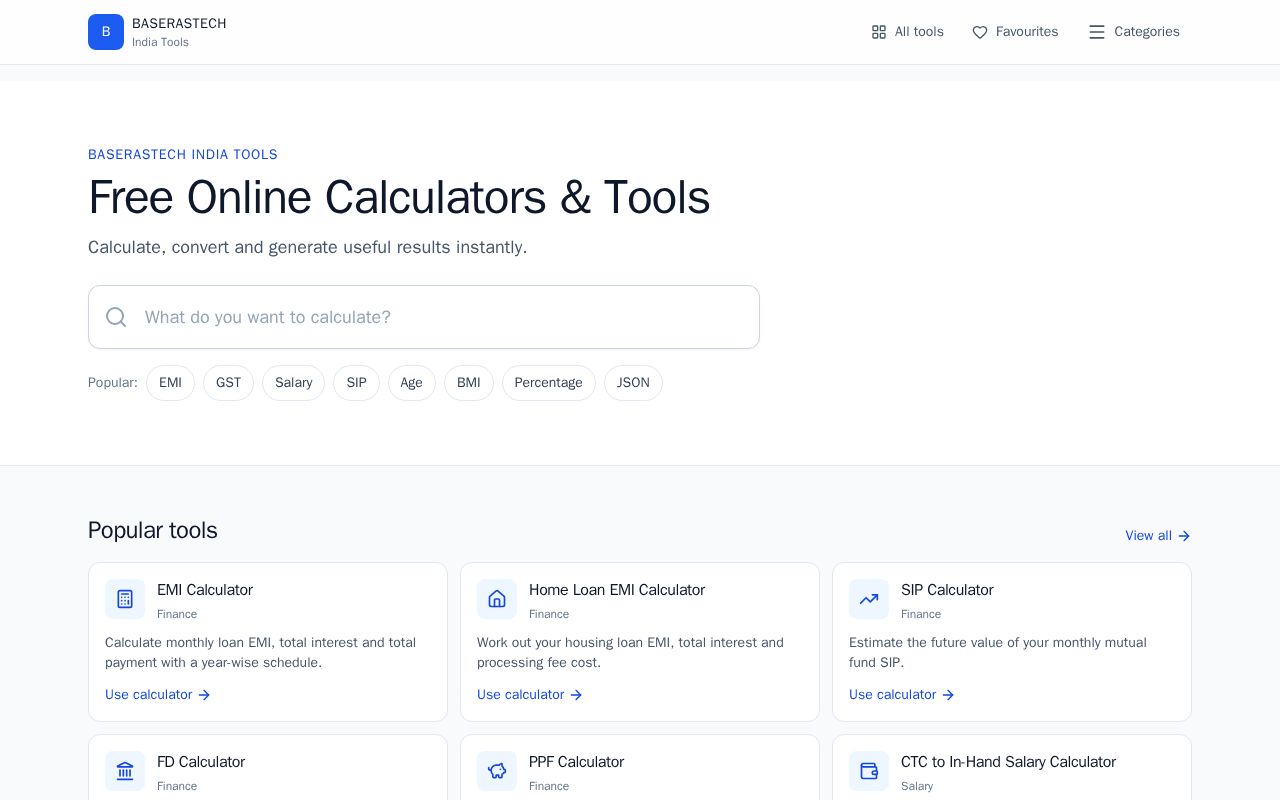Viewport: 1280px width, 800px height.
Task: Click the Favourites heart icon
Action: [x=980, y=32]
